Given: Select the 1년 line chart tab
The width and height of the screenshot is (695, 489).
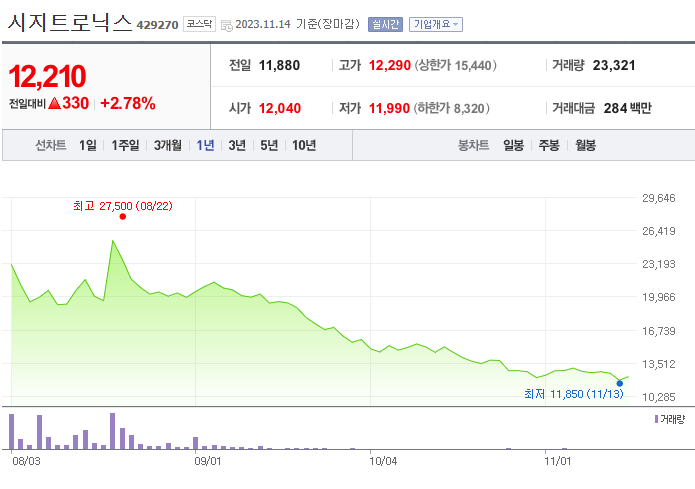Looking at the screenshot, I should click(205, 145).
